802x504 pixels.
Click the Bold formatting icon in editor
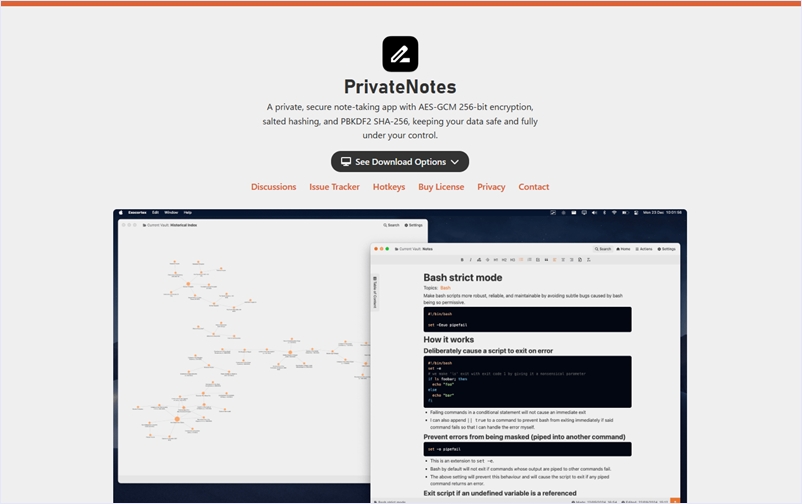pos(462,260)
